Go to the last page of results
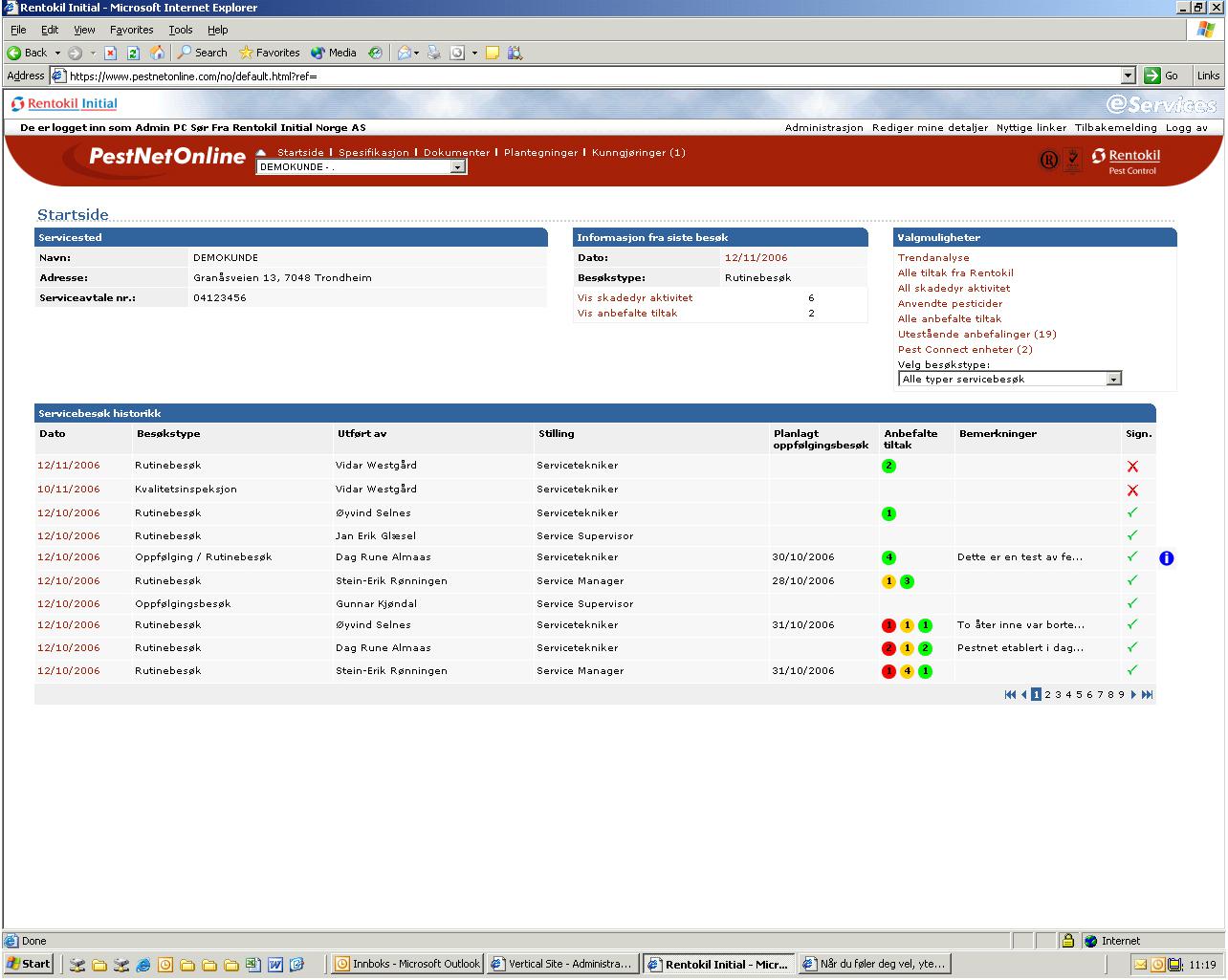This screenshot has height=980, width=1228. coord(1147,695)
